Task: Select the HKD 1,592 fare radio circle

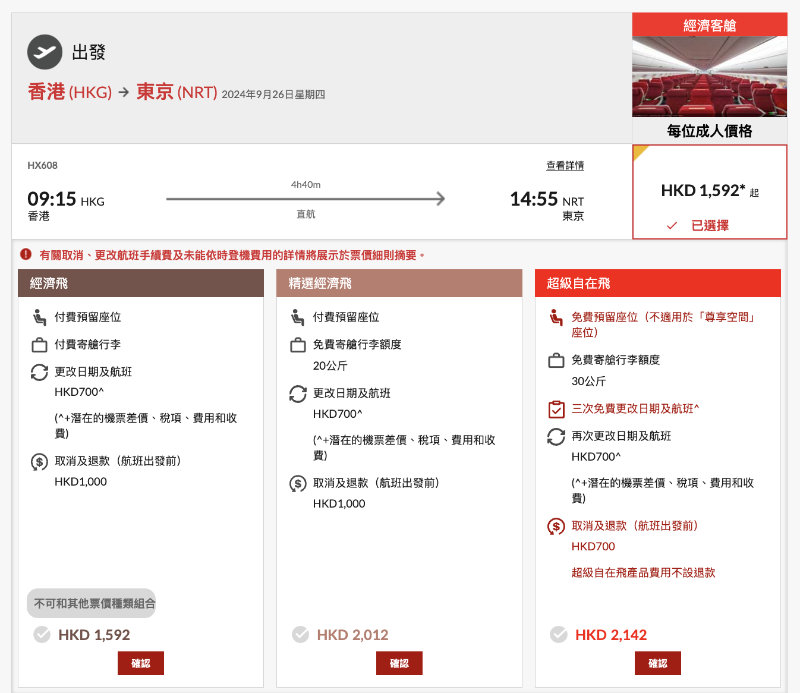Action: [42, 634]
